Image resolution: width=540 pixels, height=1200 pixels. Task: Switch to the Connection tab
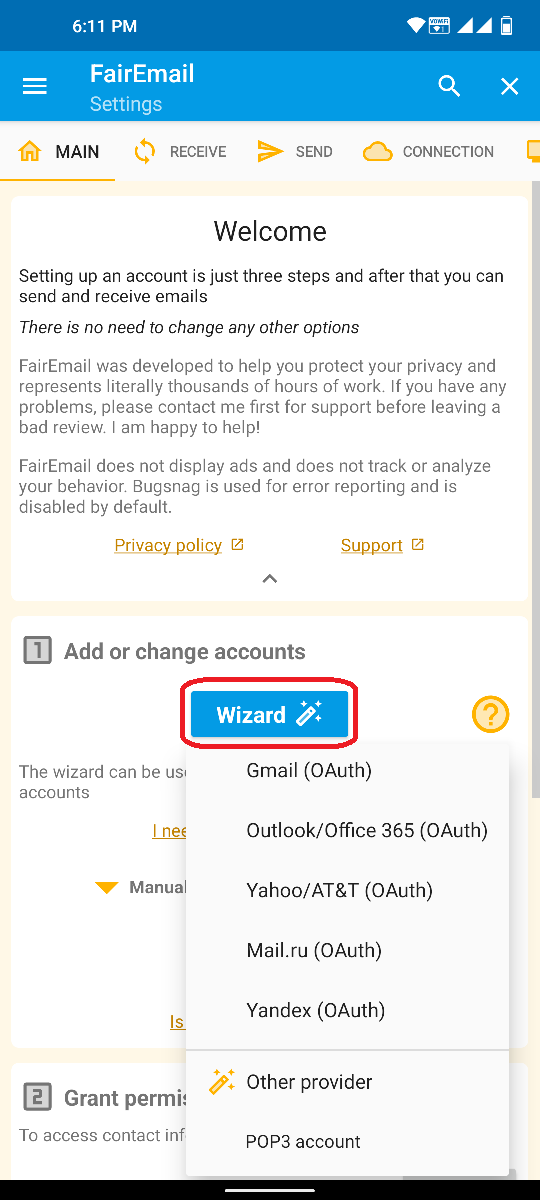click(428, 152)
